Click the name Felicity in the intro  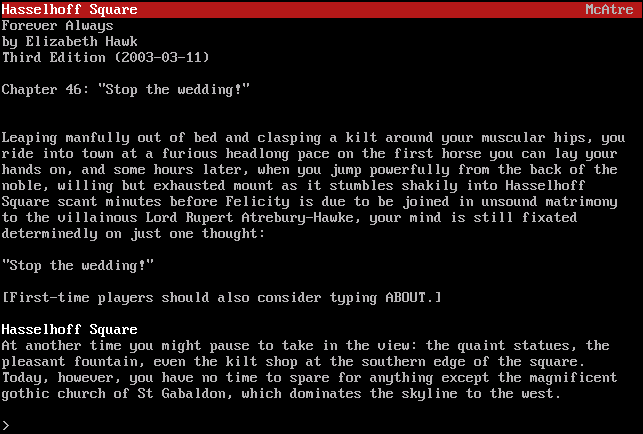tap(258, 201)
